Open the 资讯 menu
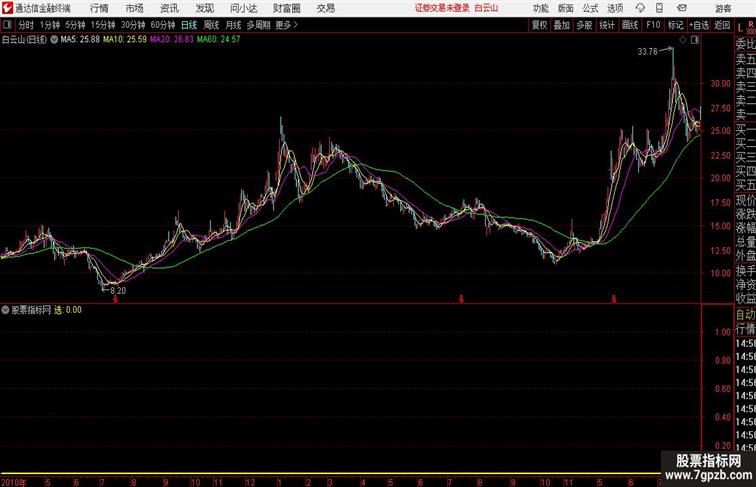 click(169, 8)
